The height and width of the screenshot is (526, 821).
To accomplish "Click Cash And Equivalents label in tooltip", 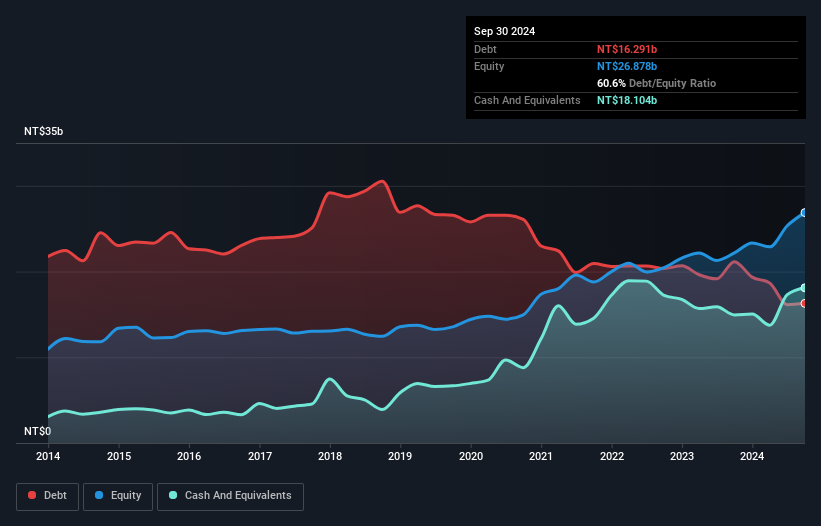I will point(527,100).
